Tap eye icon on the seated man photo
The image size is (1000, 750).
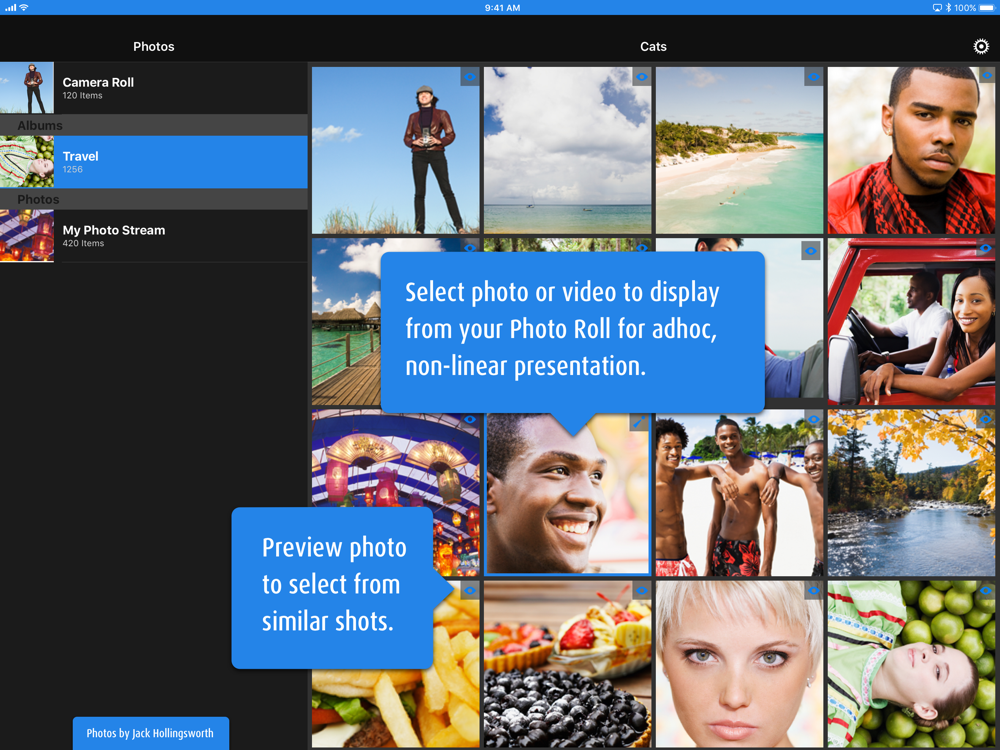[811, 251]
